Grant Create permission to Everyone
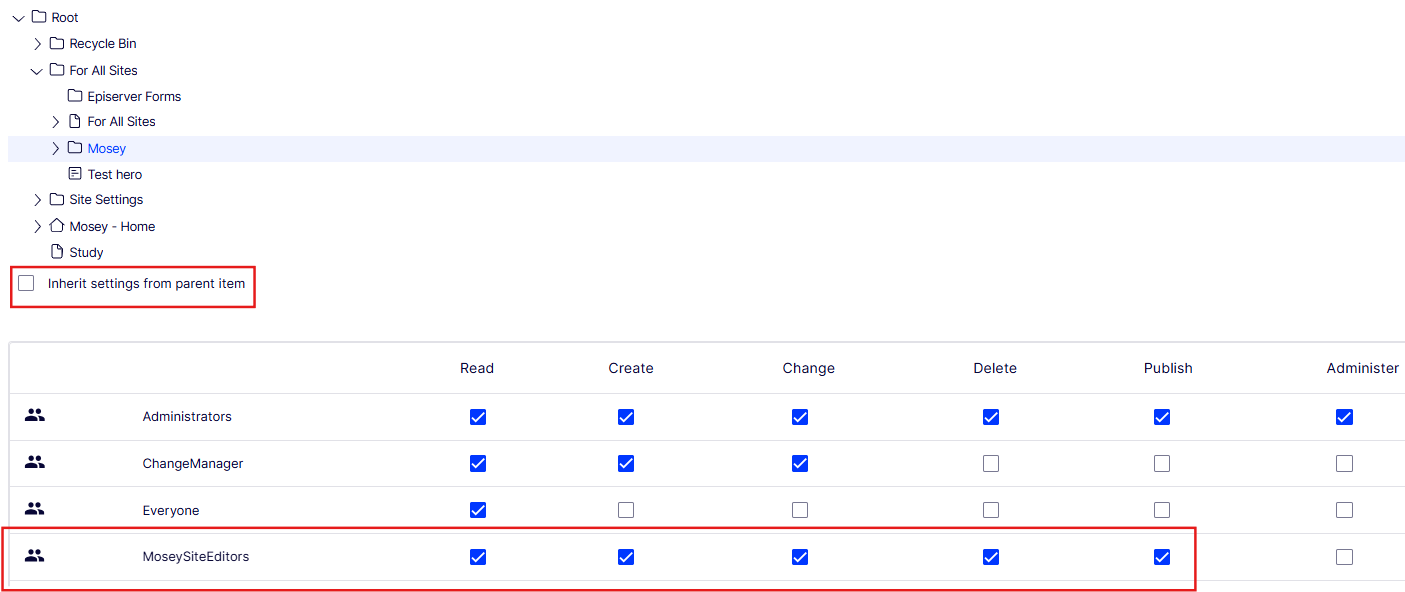The height and width of the screenshot is (592, 1405). click(x=625, y=510)
